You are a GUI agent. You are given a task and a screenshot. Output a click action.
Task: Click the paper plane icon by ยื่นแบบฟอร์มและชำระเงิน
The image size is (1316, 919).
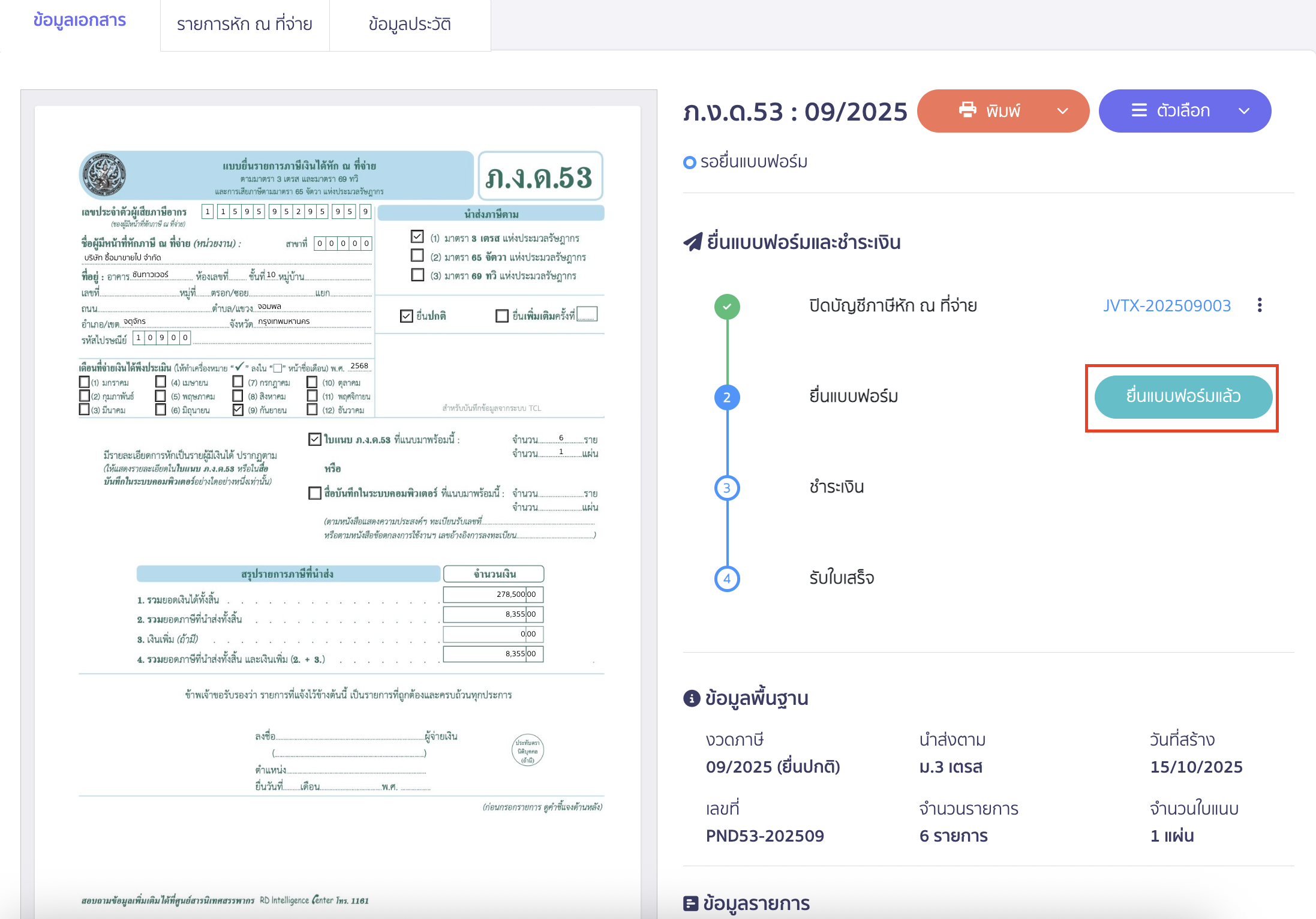[x=693, y=242]
